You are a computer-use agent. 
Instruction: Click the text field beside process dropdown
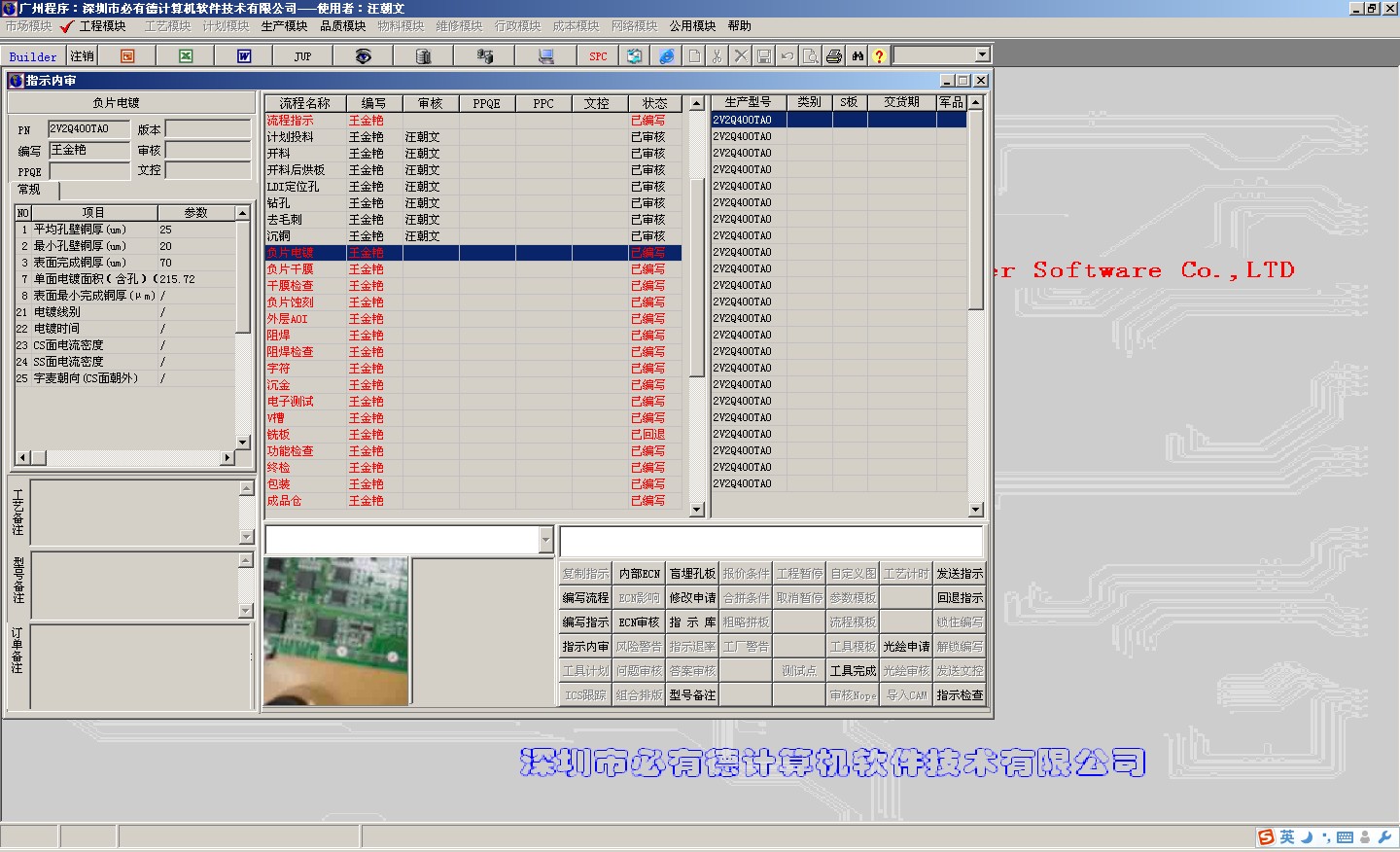[x=771, y=541]
